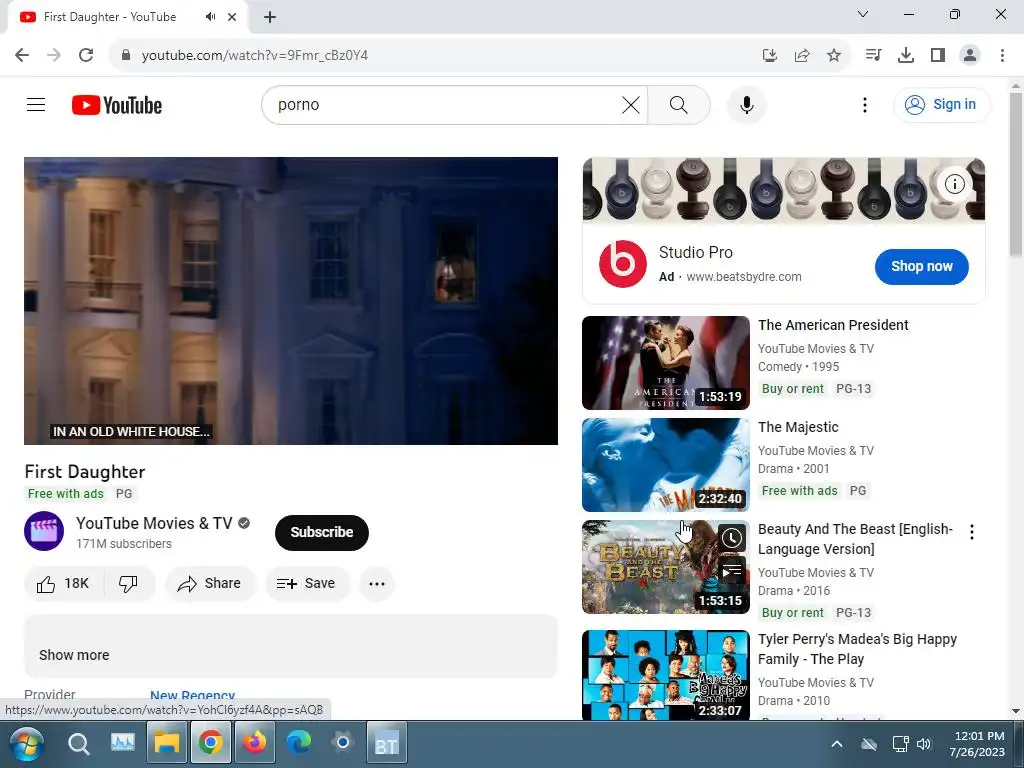
Task: Run search with the magnifier button
Action: (679, 104)
